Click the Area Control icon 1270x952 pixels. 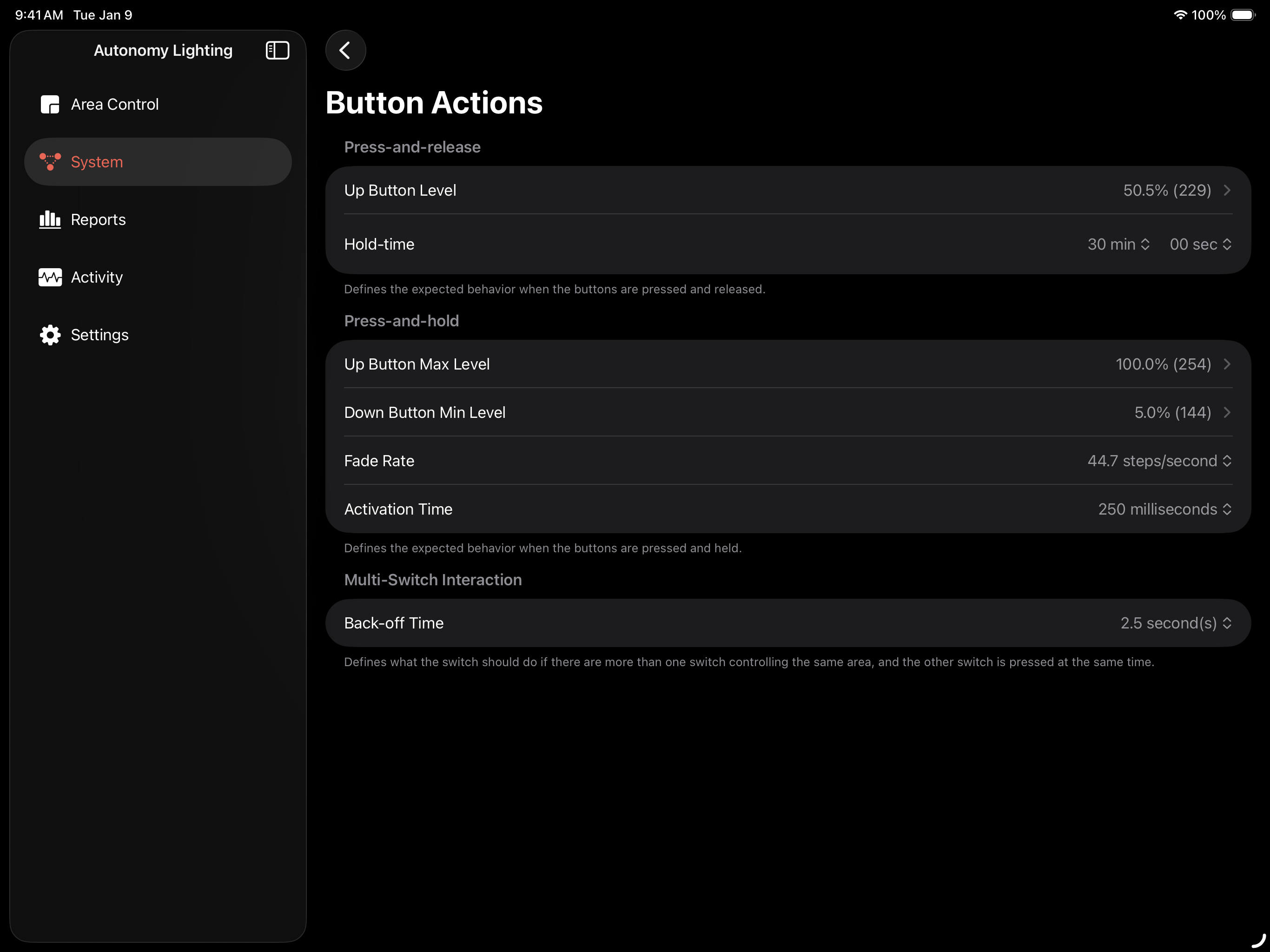(50, 105)
